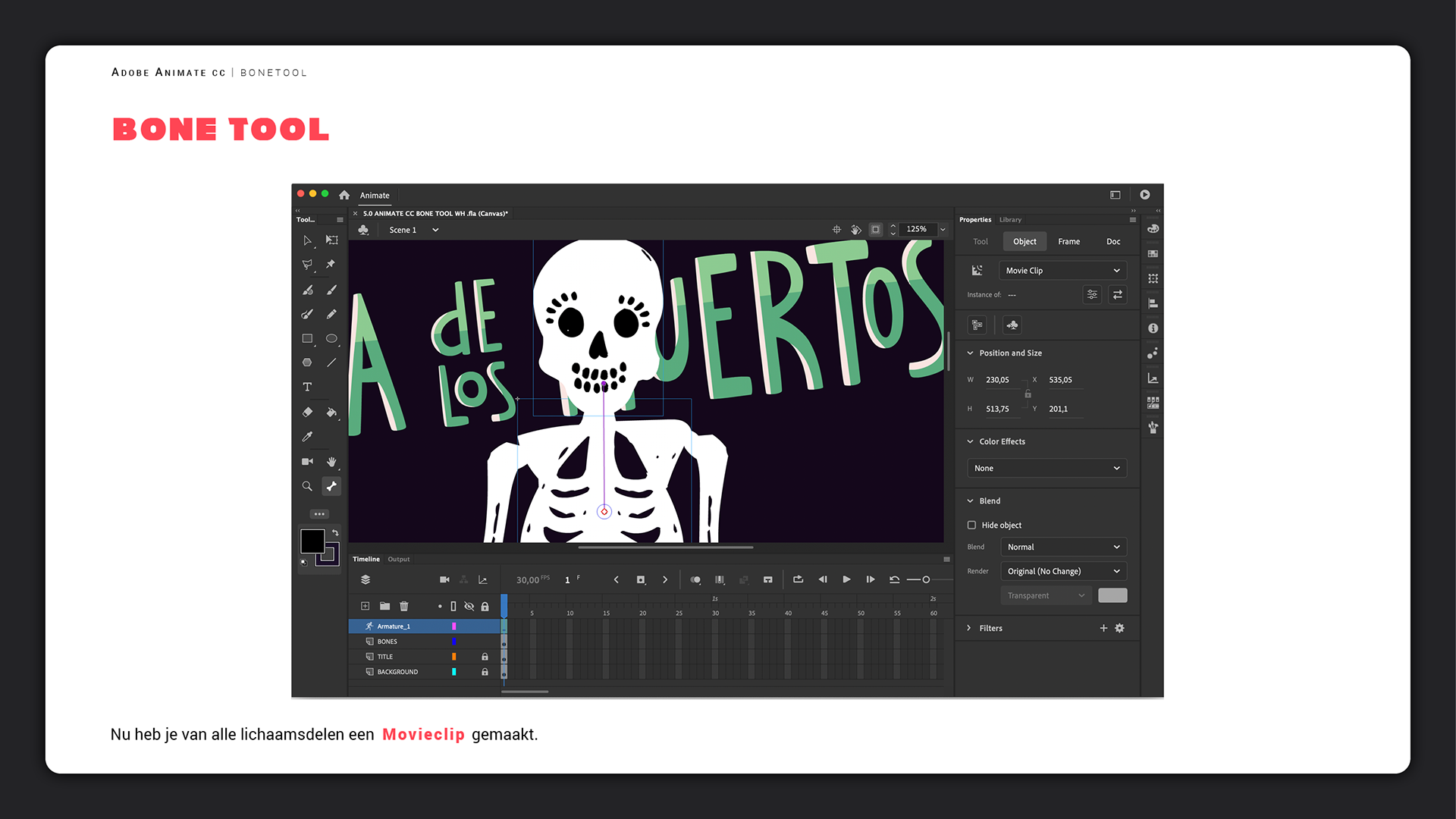Select the Paint Bucket tool
1456x819 pixels.
331,412
